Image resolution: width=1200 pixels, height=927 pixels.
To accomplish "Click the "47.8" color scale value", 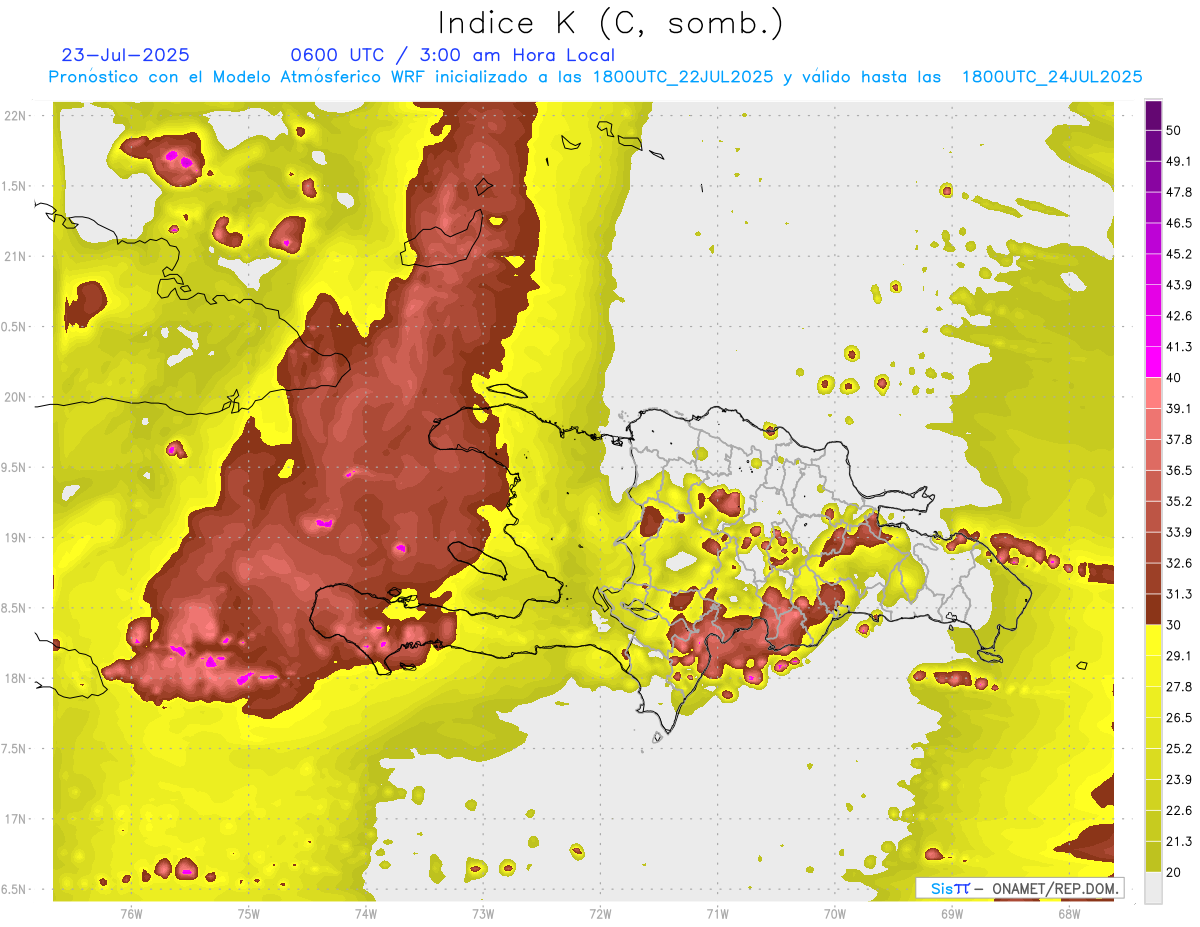I will click(1179, 192).
